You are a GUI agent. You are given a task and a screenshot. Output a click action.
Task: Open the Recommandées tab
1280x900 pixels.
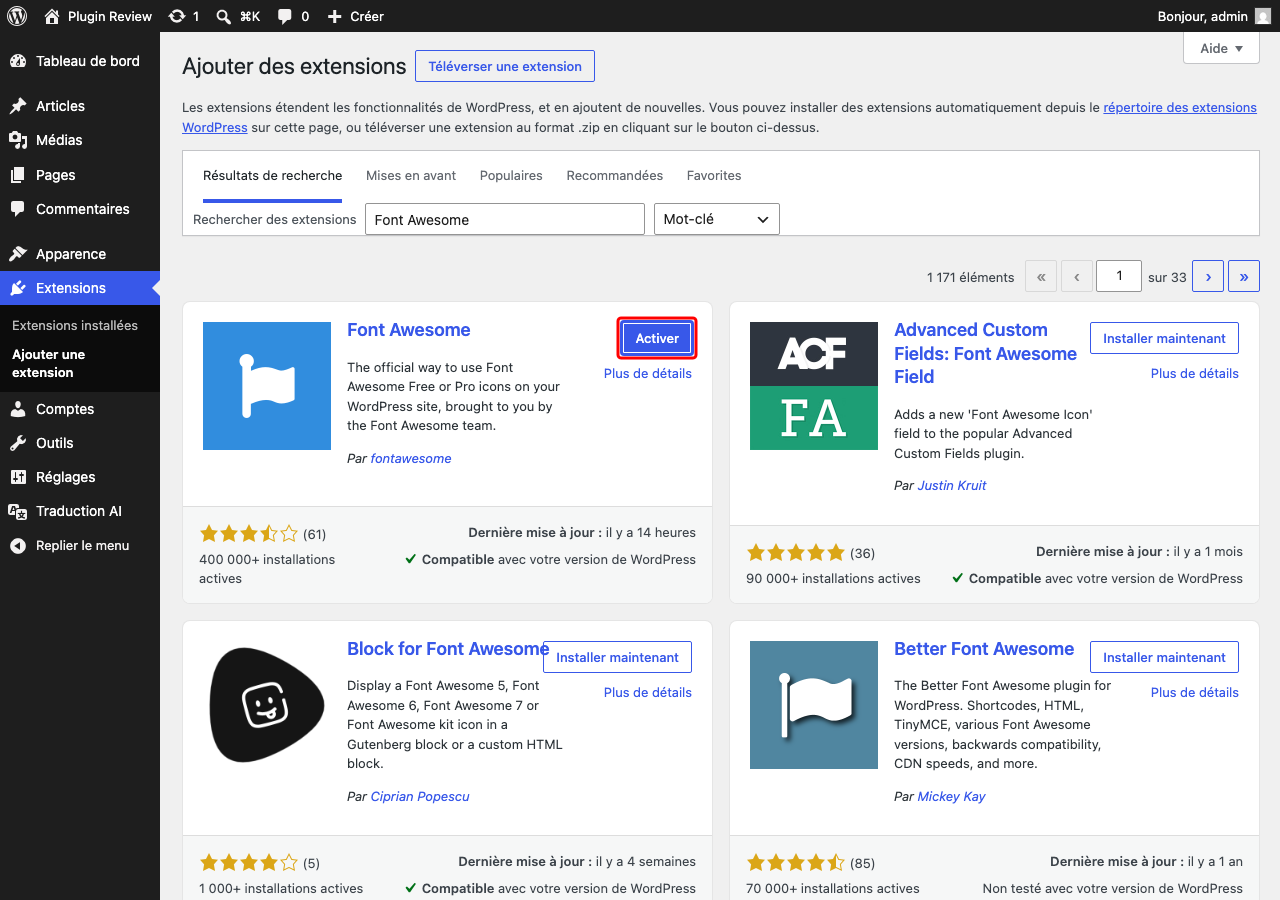click(x=615, y=176)
